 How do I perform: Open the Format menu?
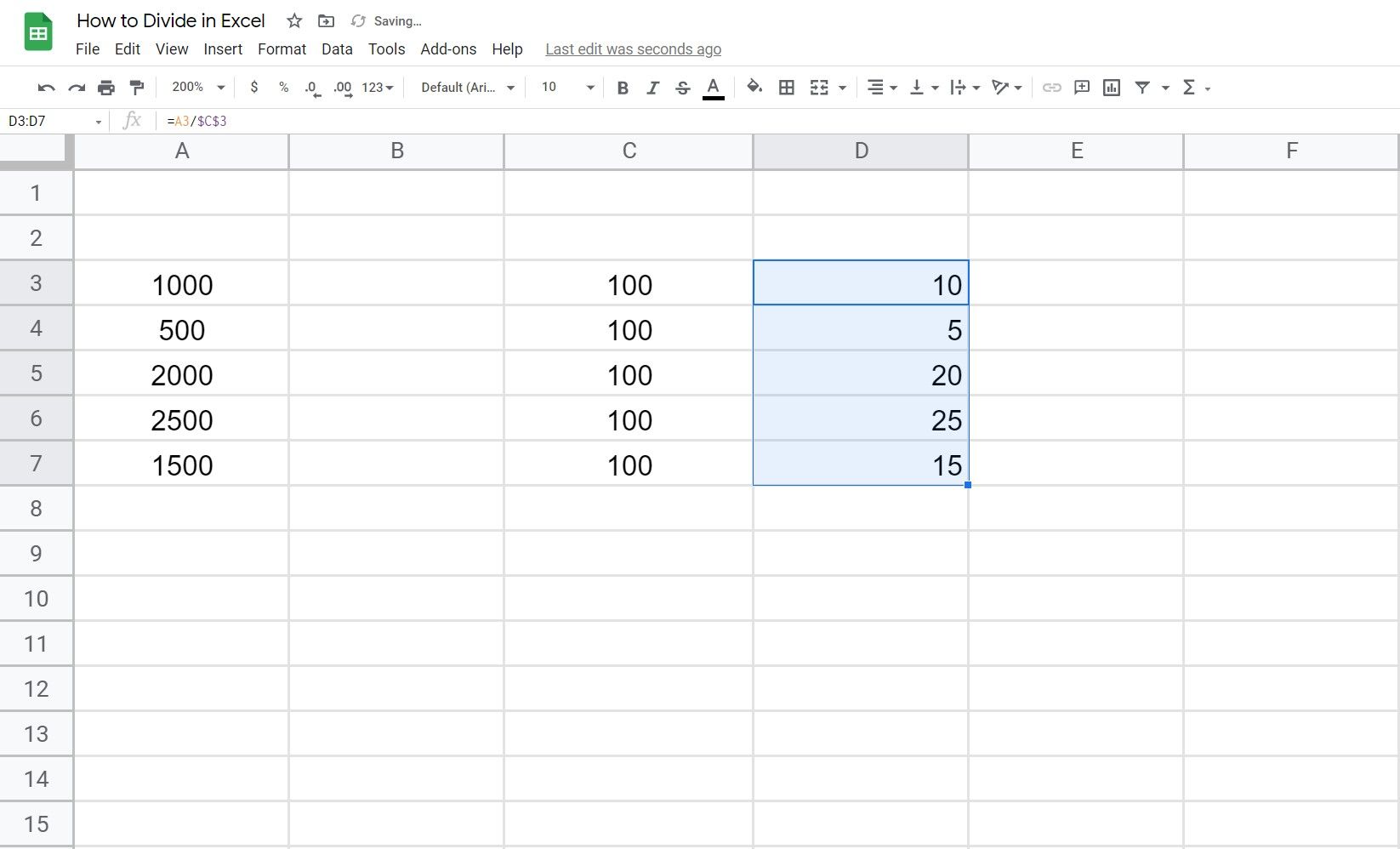281,48
